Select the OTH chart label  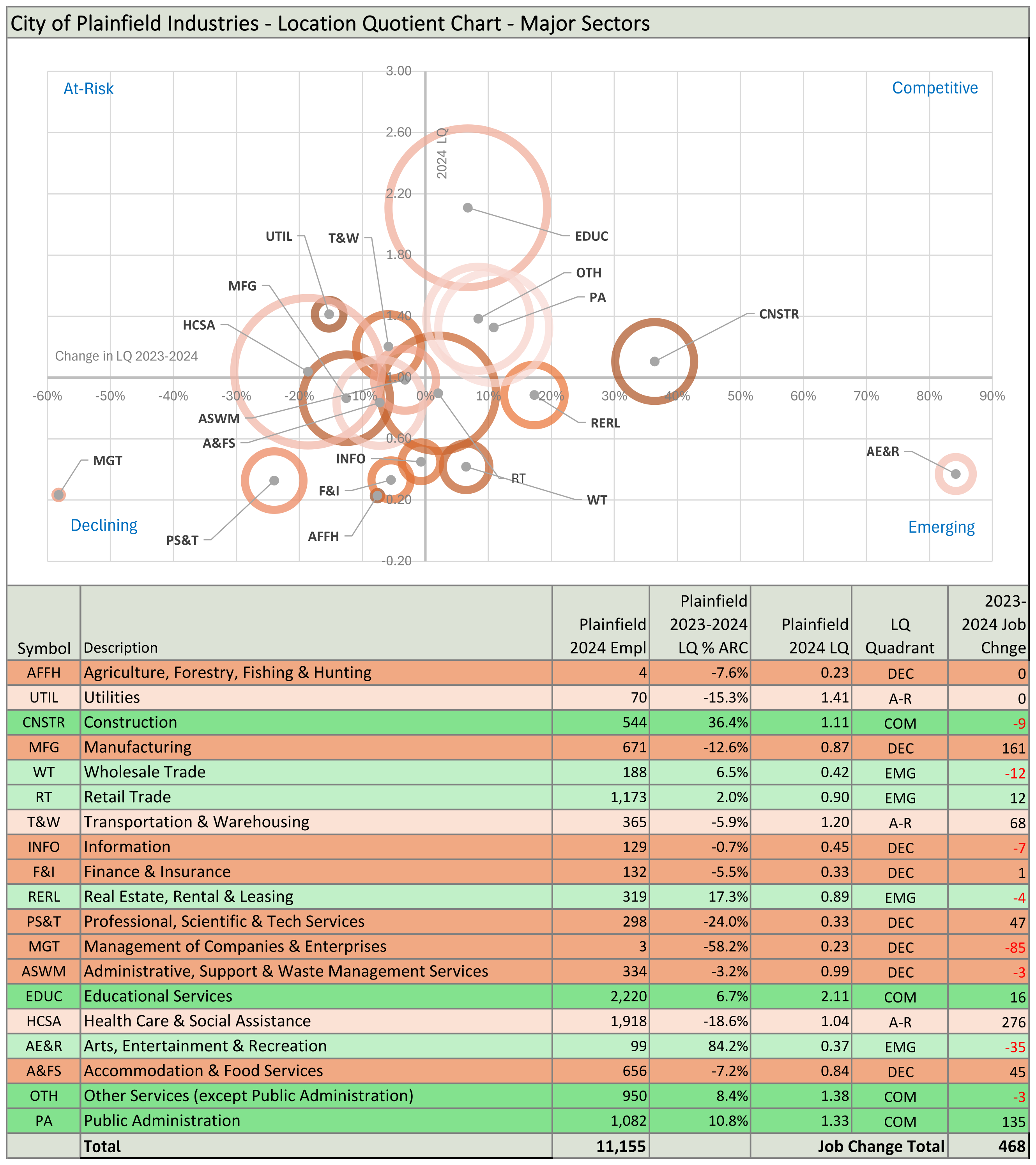(x=589, y=273)
